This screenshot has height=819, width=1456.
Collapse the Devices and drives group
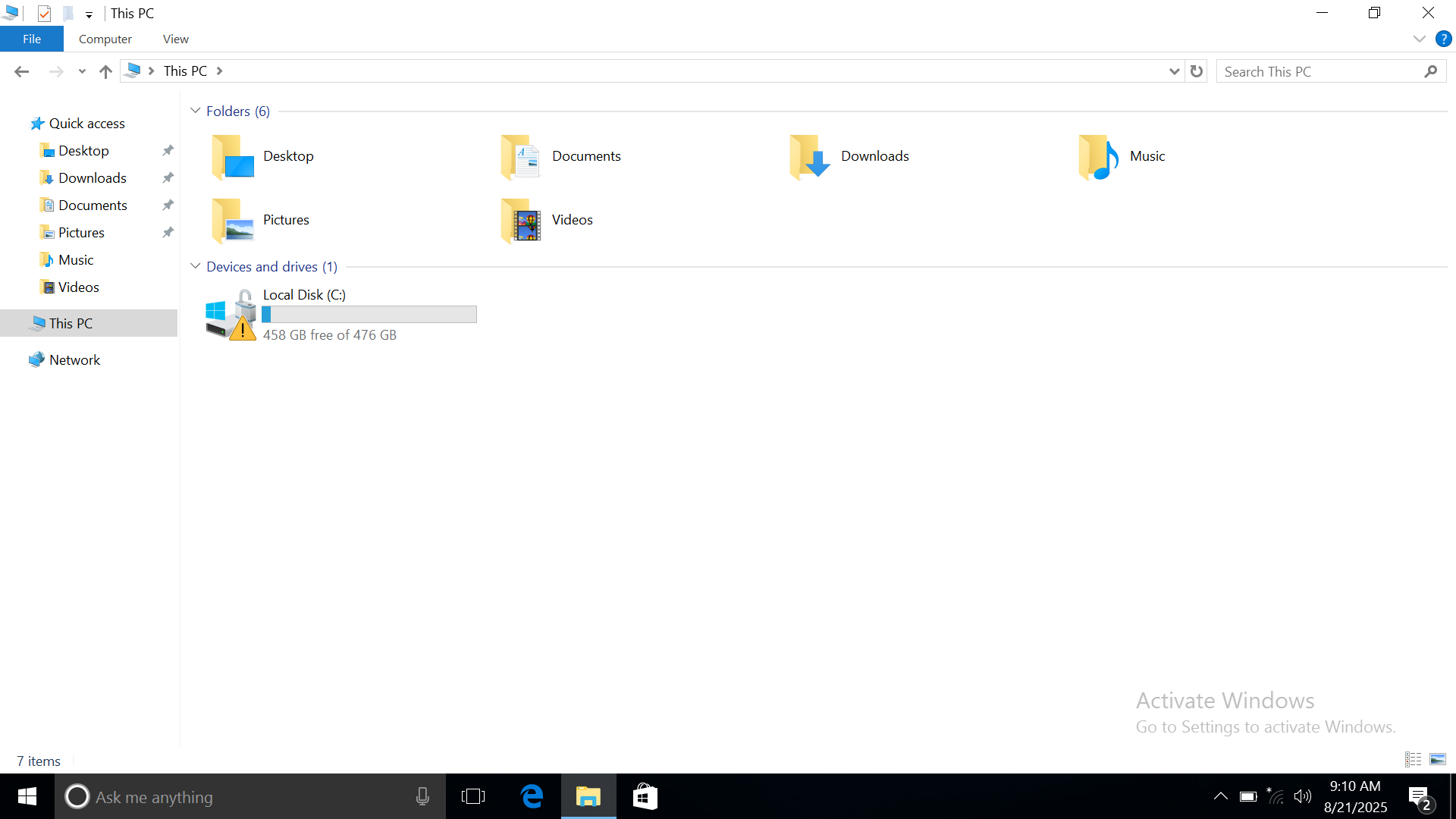[x=196, y=266]
